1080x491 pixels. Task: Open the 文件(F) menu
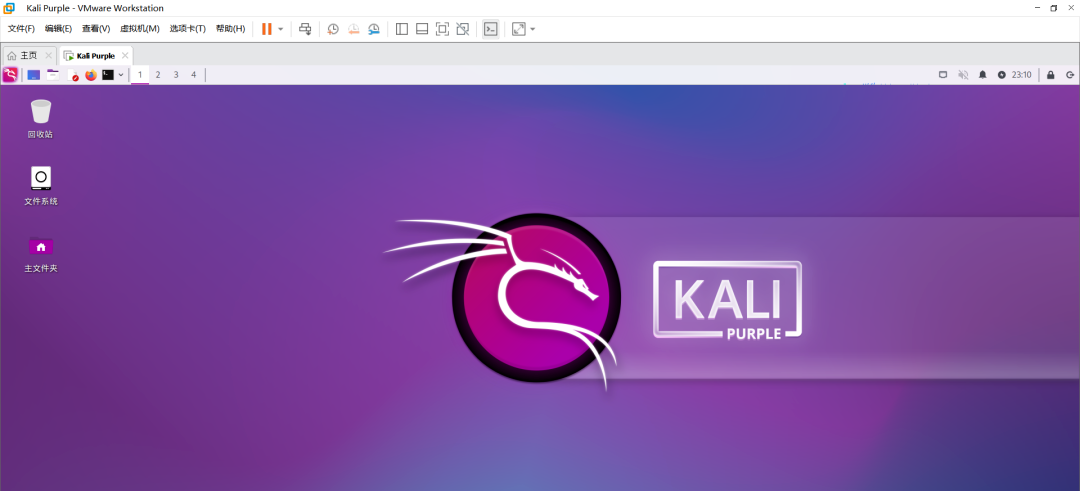pos(21,29)
